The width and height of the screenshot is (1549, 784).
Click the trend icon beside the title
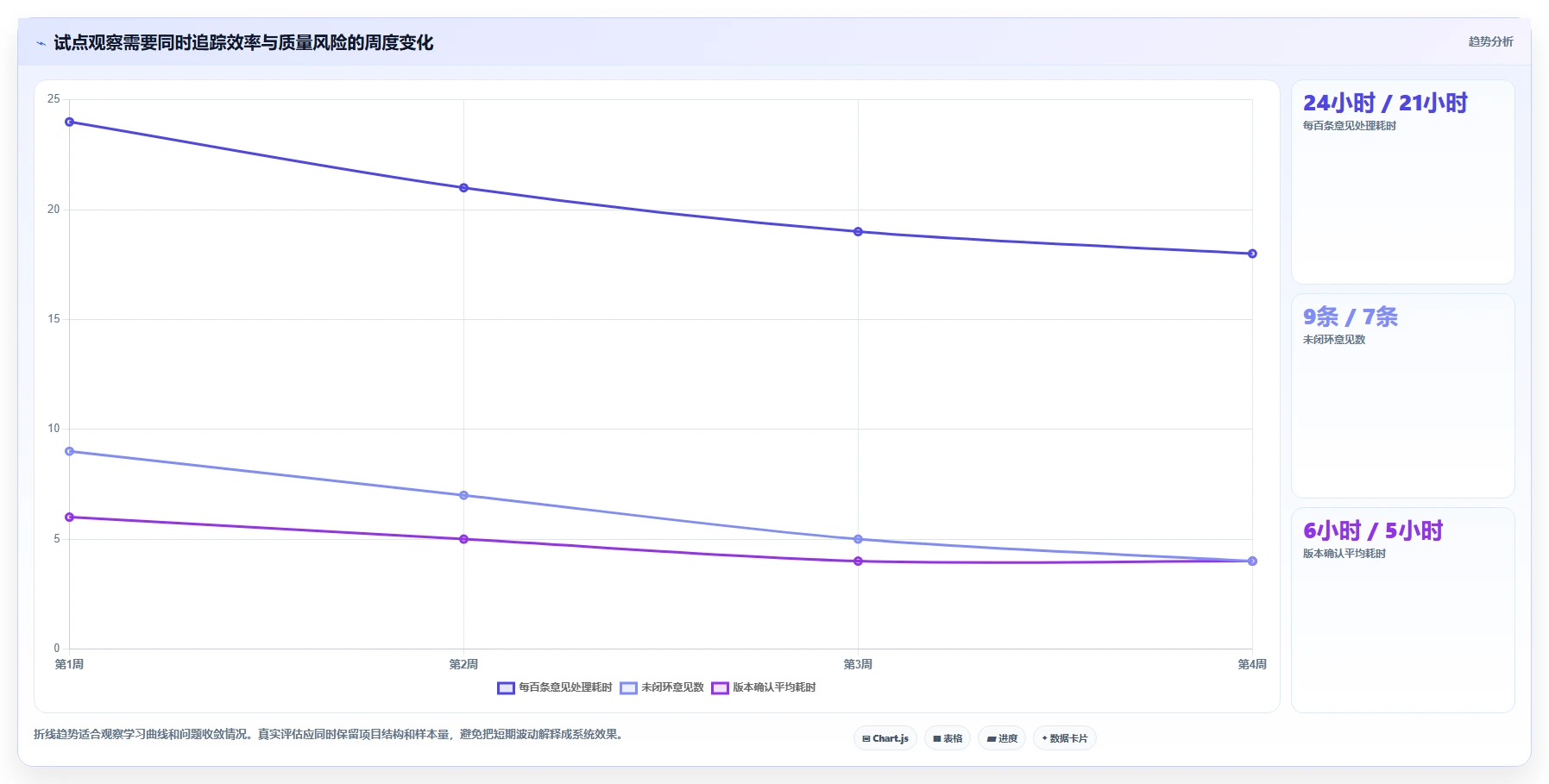(41, 43)
